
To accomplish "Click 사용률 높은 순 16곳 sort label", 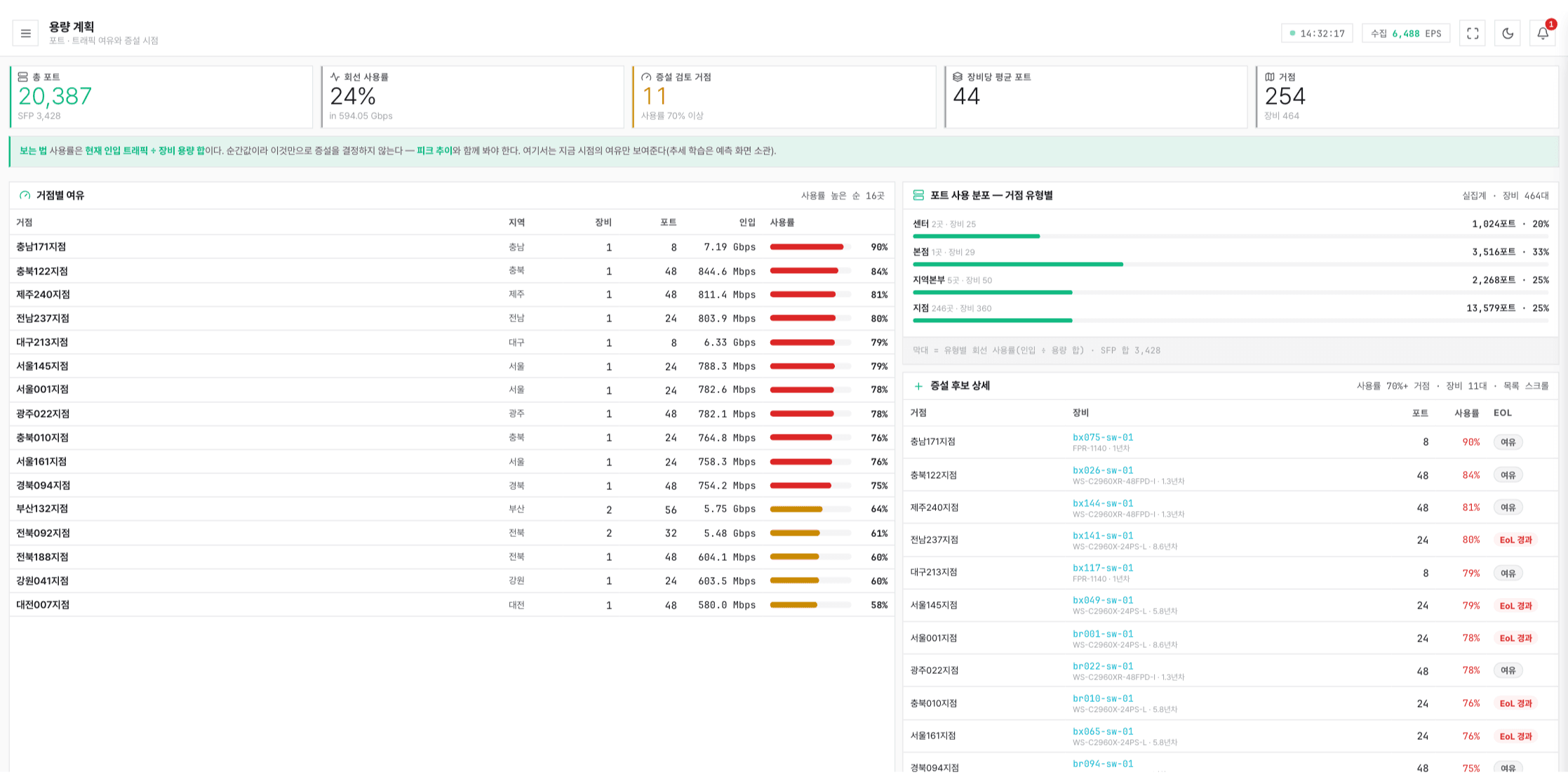I will click(843, 196).
